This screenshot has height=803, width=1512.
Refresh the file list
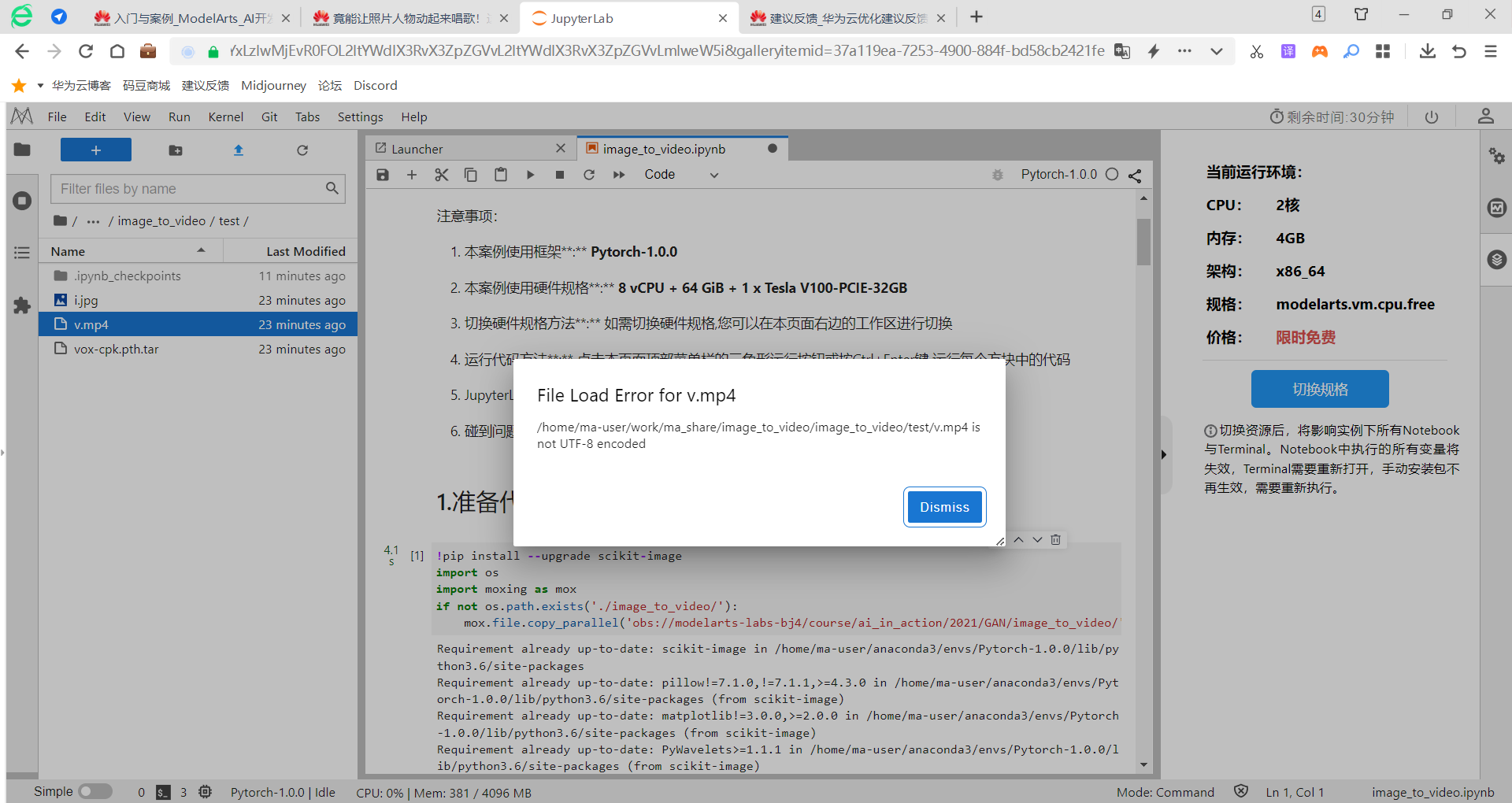point(302,150)
